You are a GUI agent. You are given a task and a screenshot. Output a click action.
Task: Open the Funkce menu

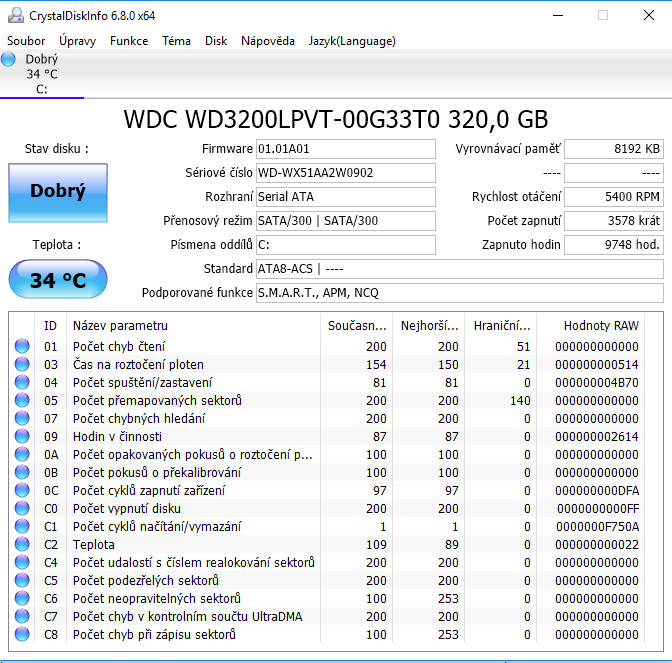129,41
